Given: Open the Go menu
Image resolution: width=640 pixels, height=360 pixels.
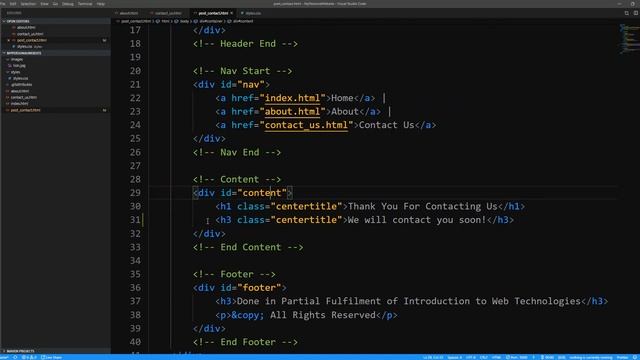Looking at the screenshot, I should [x=56, y=4].
